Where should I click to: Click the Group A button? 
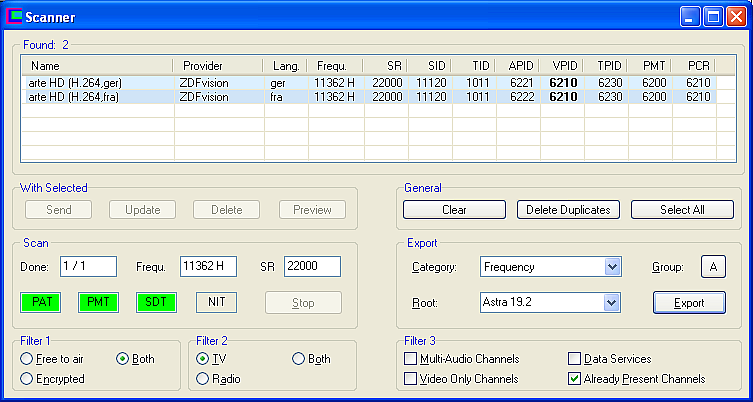(713, 267)
